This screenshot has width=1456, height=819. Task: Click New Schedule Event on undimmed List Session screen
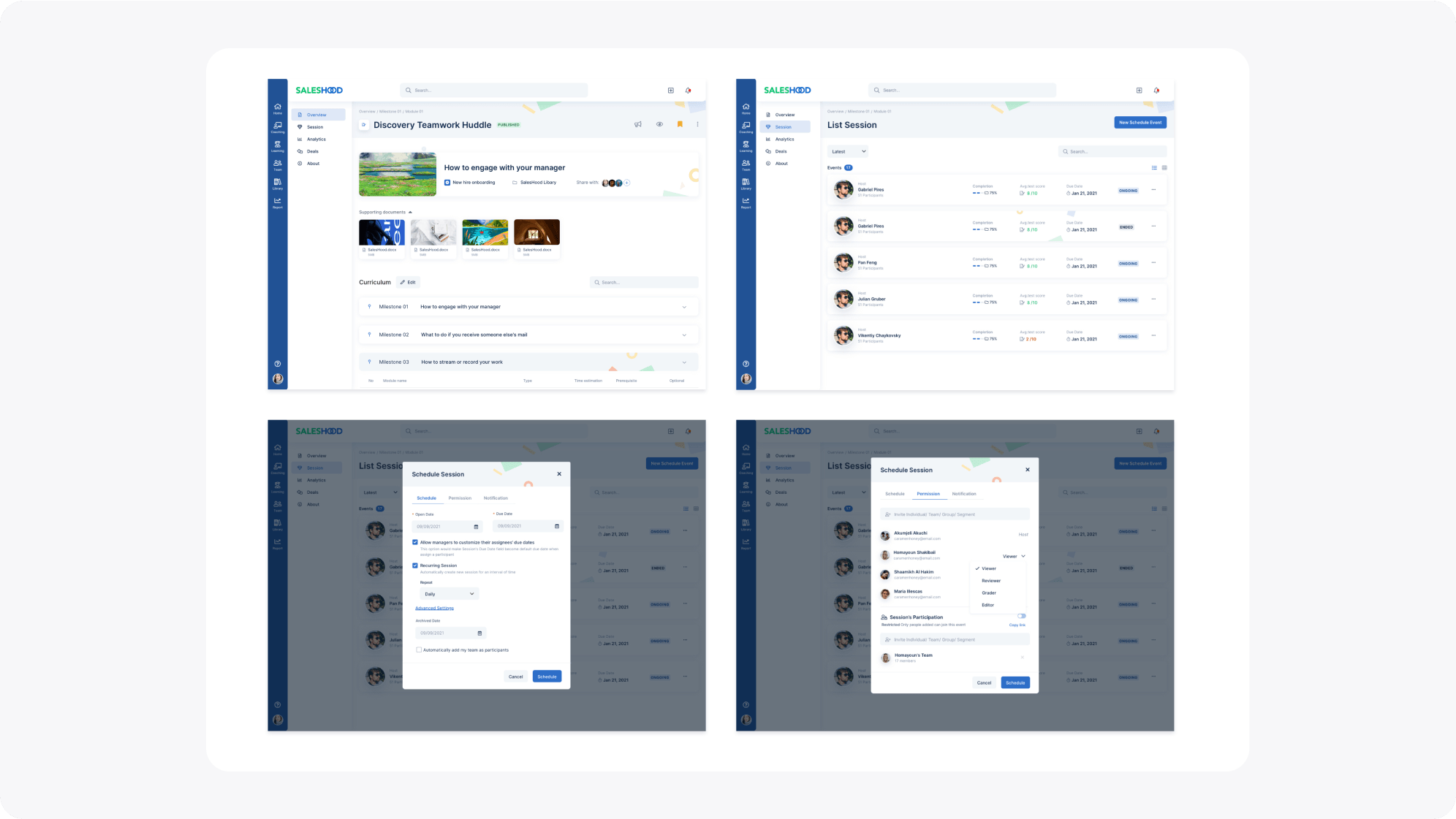click(x=1140, y=123)
